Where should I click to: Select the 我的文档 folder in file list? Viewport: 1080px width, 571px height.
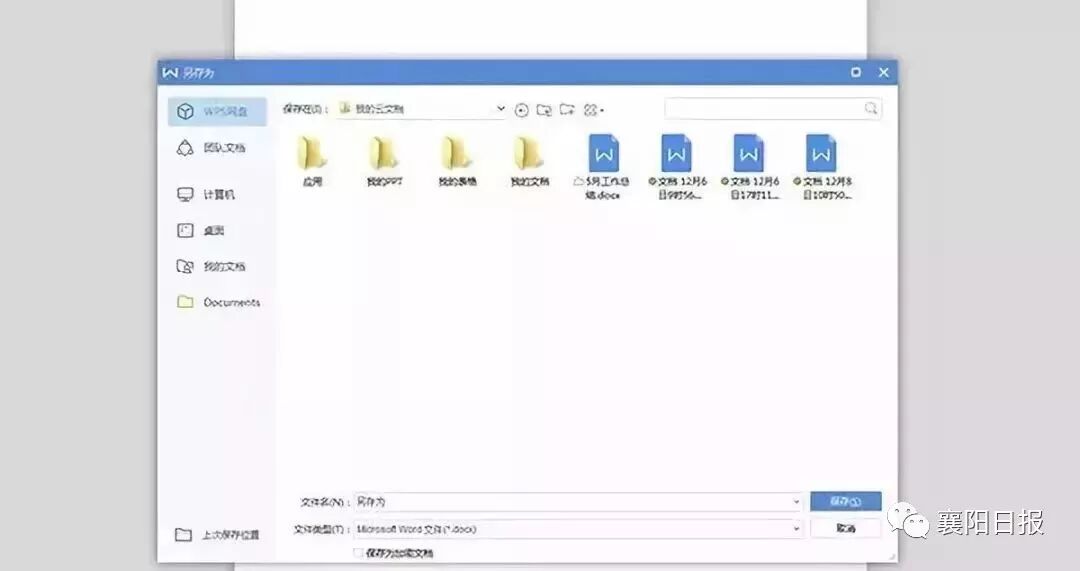click(530, 161)
